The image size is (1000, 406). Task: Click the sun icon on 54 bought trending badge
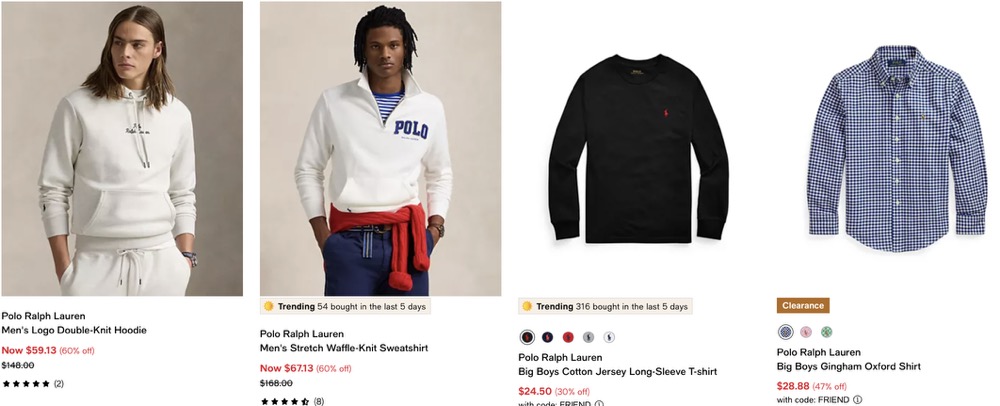pyautogui.click(x=268, y=307)
